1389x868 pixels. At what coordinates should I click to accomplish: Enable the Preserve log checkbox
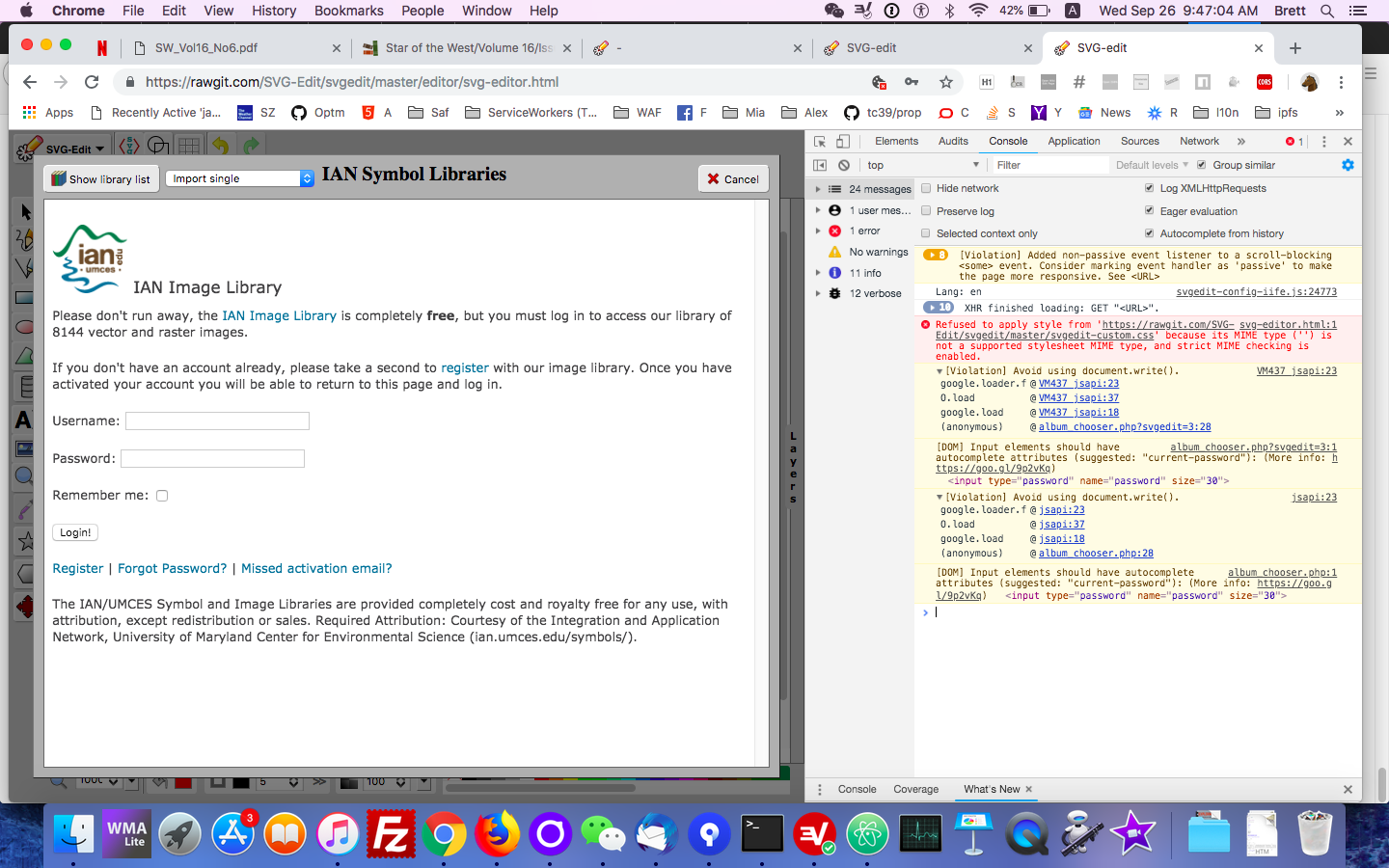click(x=925, y=210)
